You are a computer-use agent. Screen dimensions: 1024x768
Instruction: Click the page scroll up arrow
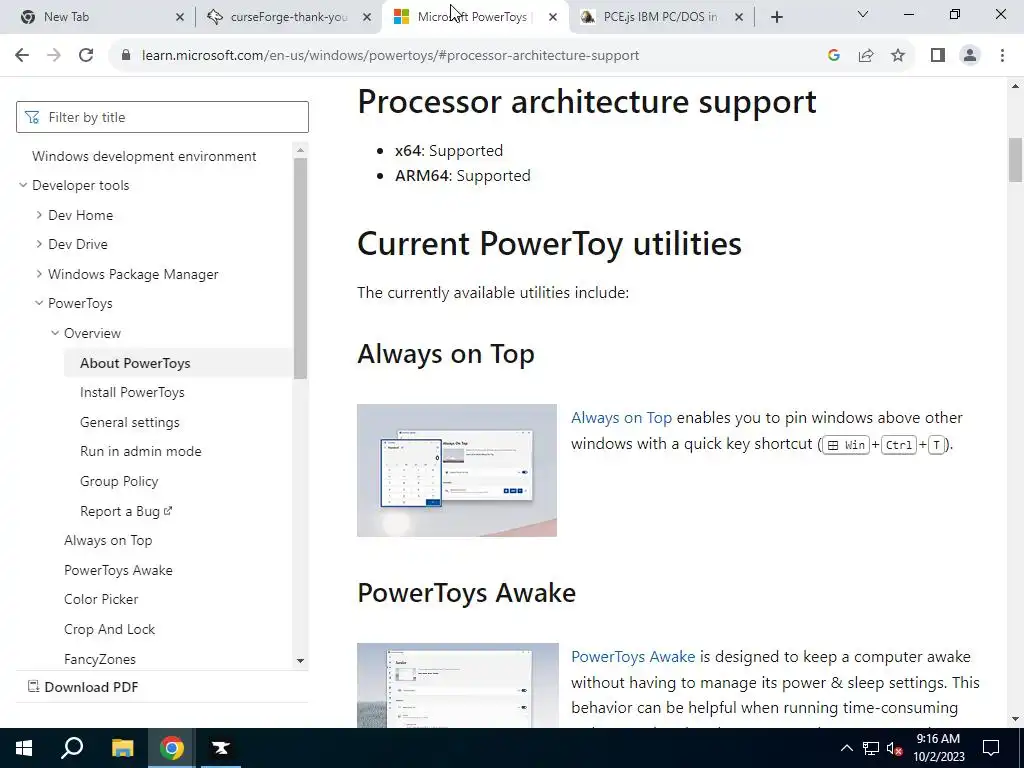point(1015,86)
